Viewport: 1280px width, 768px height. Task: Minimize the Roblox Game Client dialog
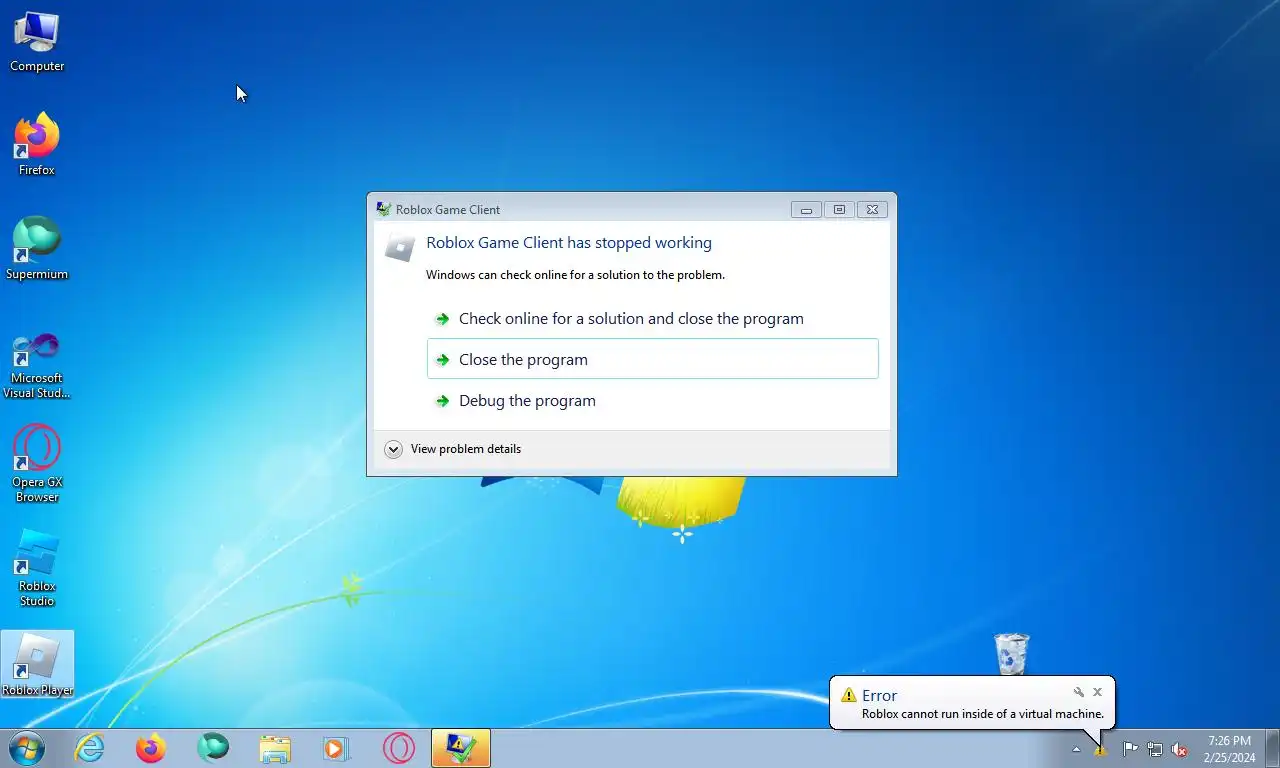pos(806,209)
